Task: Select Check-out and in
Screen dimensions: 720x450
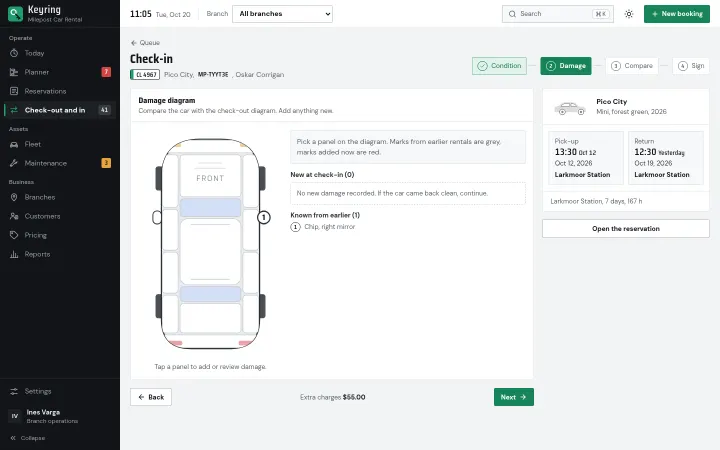Action: coord(60,110)
